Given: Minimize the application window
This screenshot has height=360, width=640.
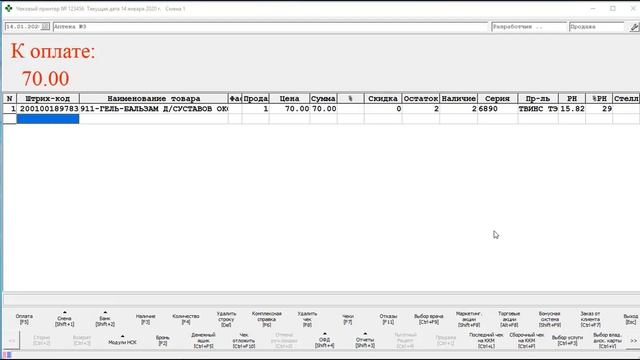Looking at the screenshot, I should point(593,8).
